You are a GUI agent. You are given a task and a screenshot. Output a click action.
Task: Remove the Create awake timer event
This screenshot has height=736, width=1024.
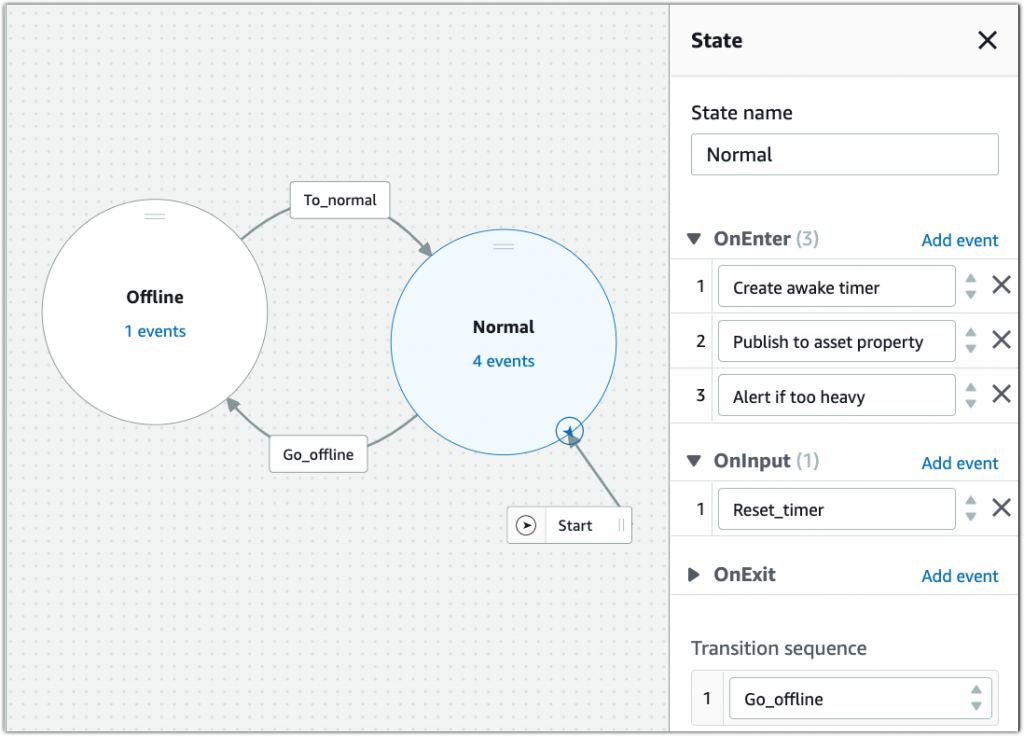point(1002,285)
